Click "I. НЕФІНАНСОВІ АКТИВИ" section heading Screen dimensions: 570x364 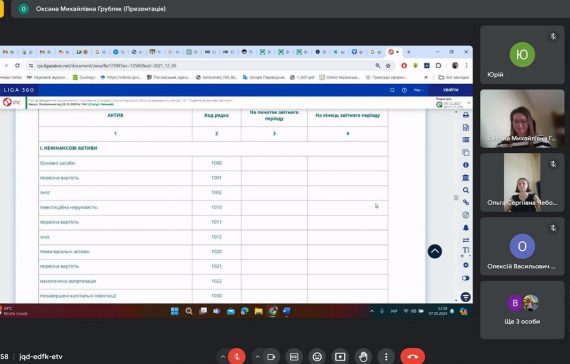pyautogui.click(x=68, y=148)
